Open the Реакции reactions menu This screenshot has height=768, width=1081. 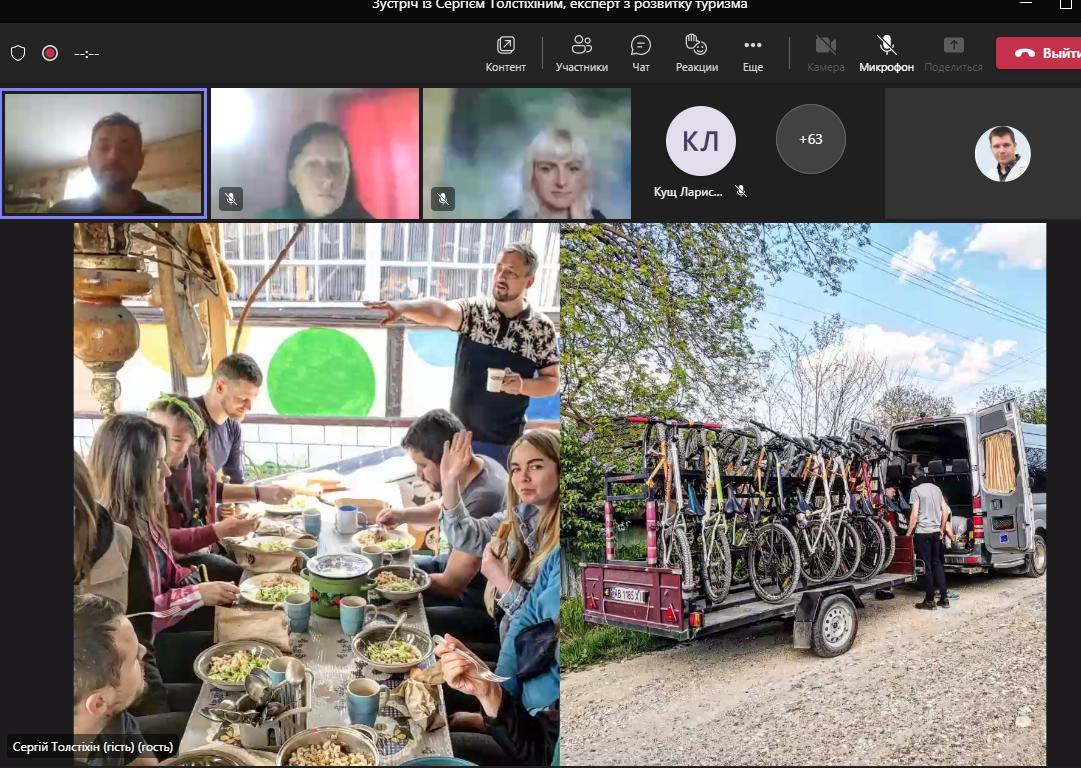[x=696, y=53]
